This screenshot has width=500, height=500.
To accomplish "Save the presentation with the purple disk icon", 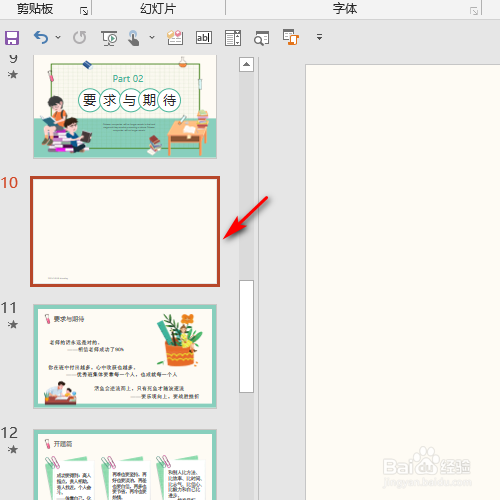I will [x=12, y=38].
